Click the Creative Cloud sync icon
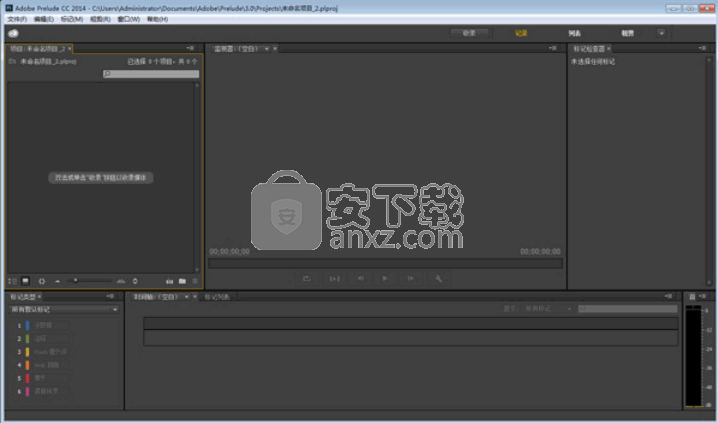The image size is (718, 423). tap(13, 33)
